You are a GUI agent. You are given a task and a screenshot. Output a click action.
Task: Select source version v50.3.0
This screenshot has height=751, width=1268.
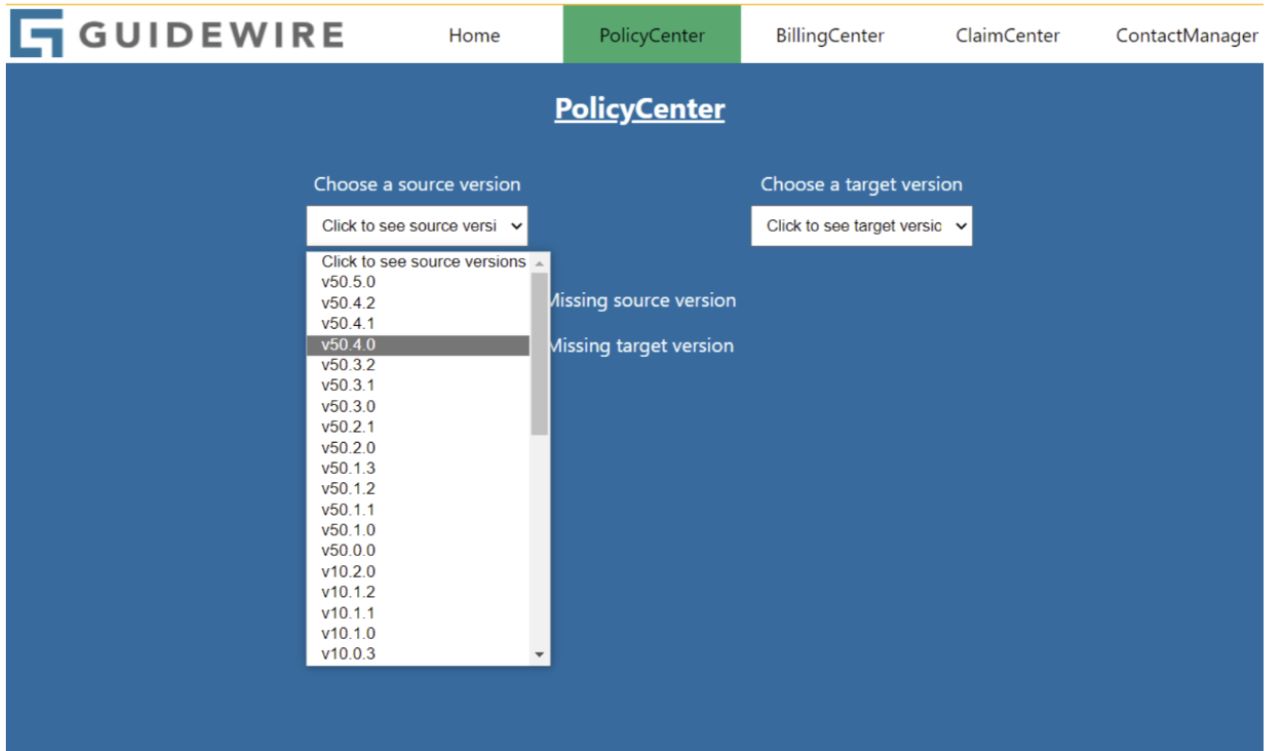[419, 407]
